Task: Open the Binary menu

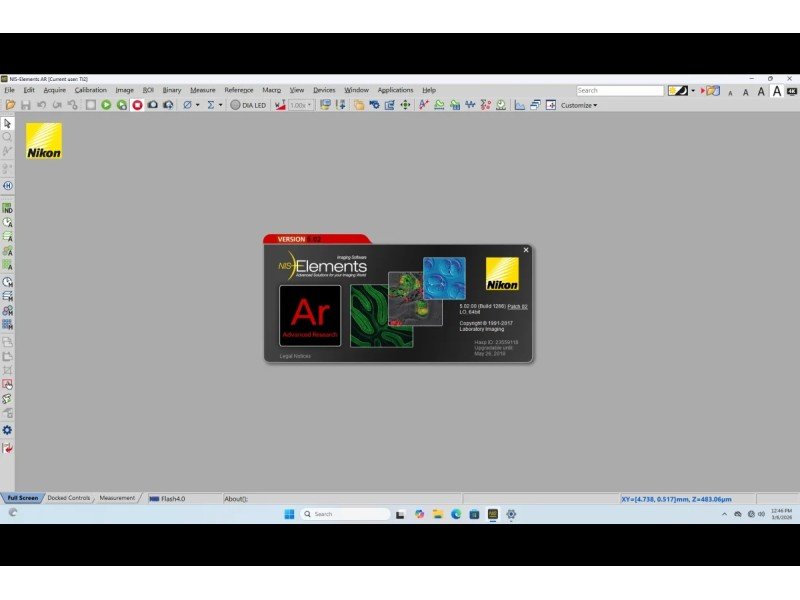Action: [x=172, y=90]
